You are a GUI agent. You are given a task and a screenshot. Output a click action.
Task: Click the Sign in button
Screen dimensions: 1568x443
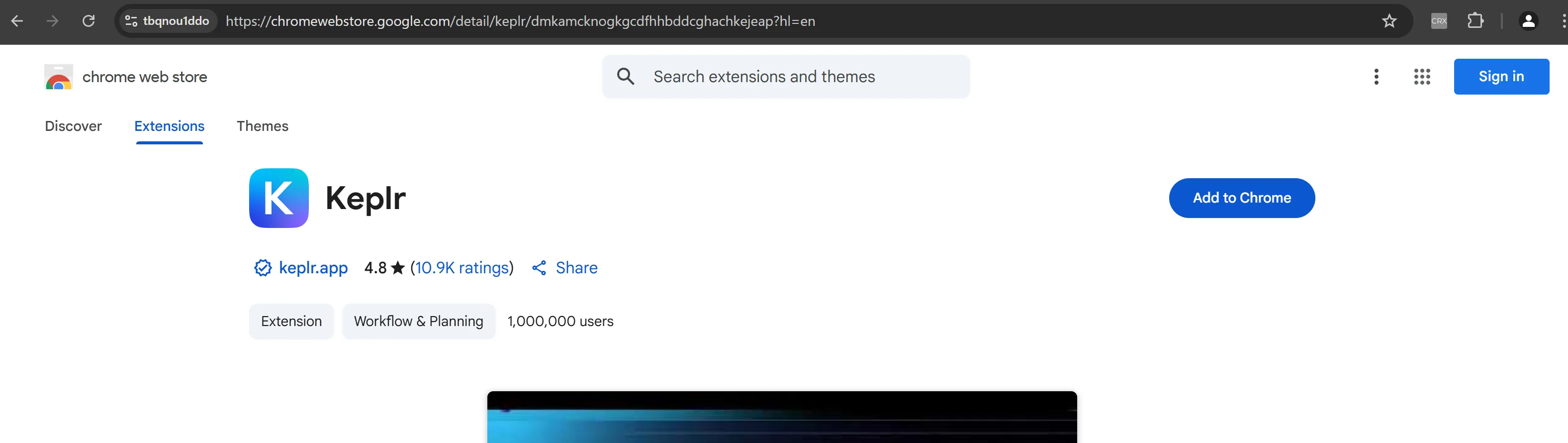[x=1501, y=77]
